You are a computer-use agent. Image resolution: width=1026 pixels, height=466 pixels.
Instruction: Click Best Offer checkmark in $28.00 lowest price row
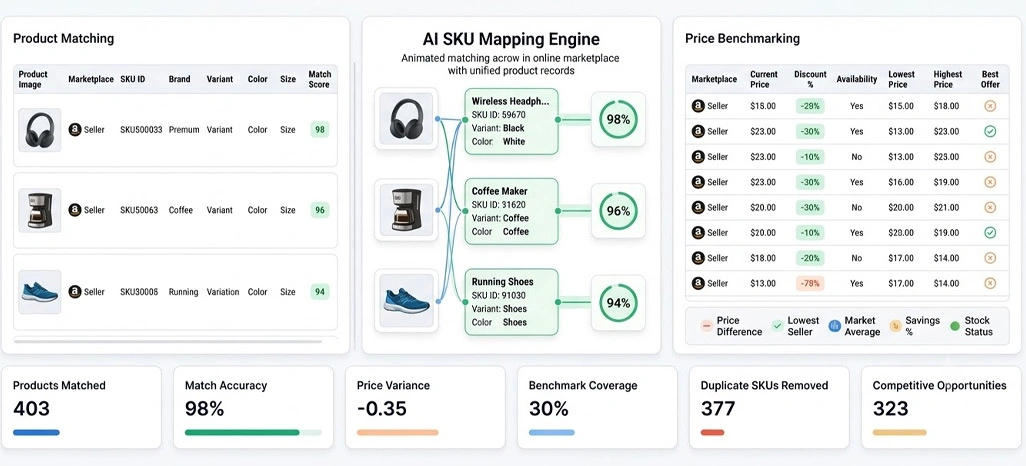(x=990, y=232)
